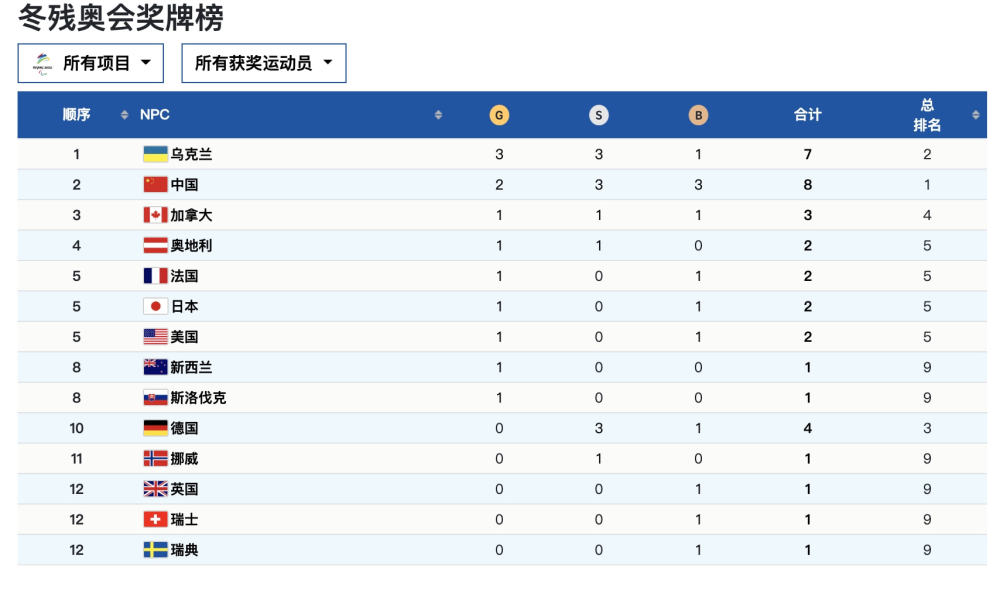Sort table by 顺序 column arrows

[125, 115]
